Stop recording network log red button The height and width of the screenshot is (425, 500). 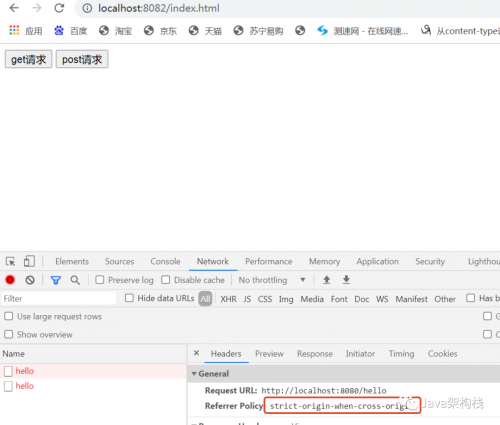click(x=10, y=280)
